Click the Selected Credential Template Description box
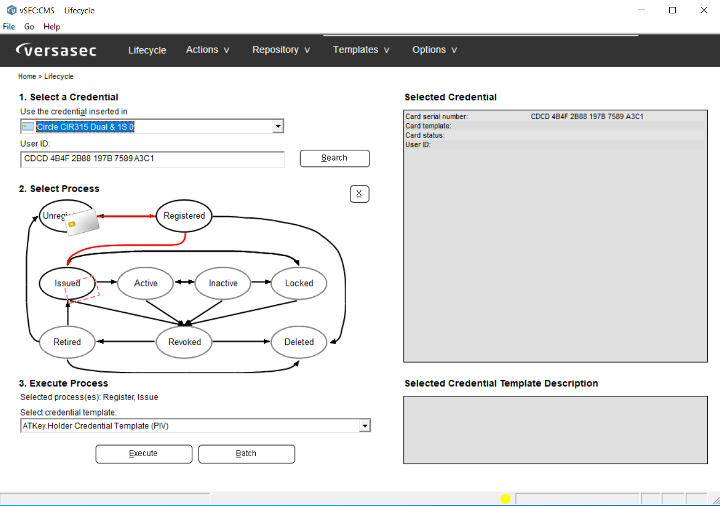The width and height of the screenshot is (720, 506). pyautogui.click(x=555, y=430)
